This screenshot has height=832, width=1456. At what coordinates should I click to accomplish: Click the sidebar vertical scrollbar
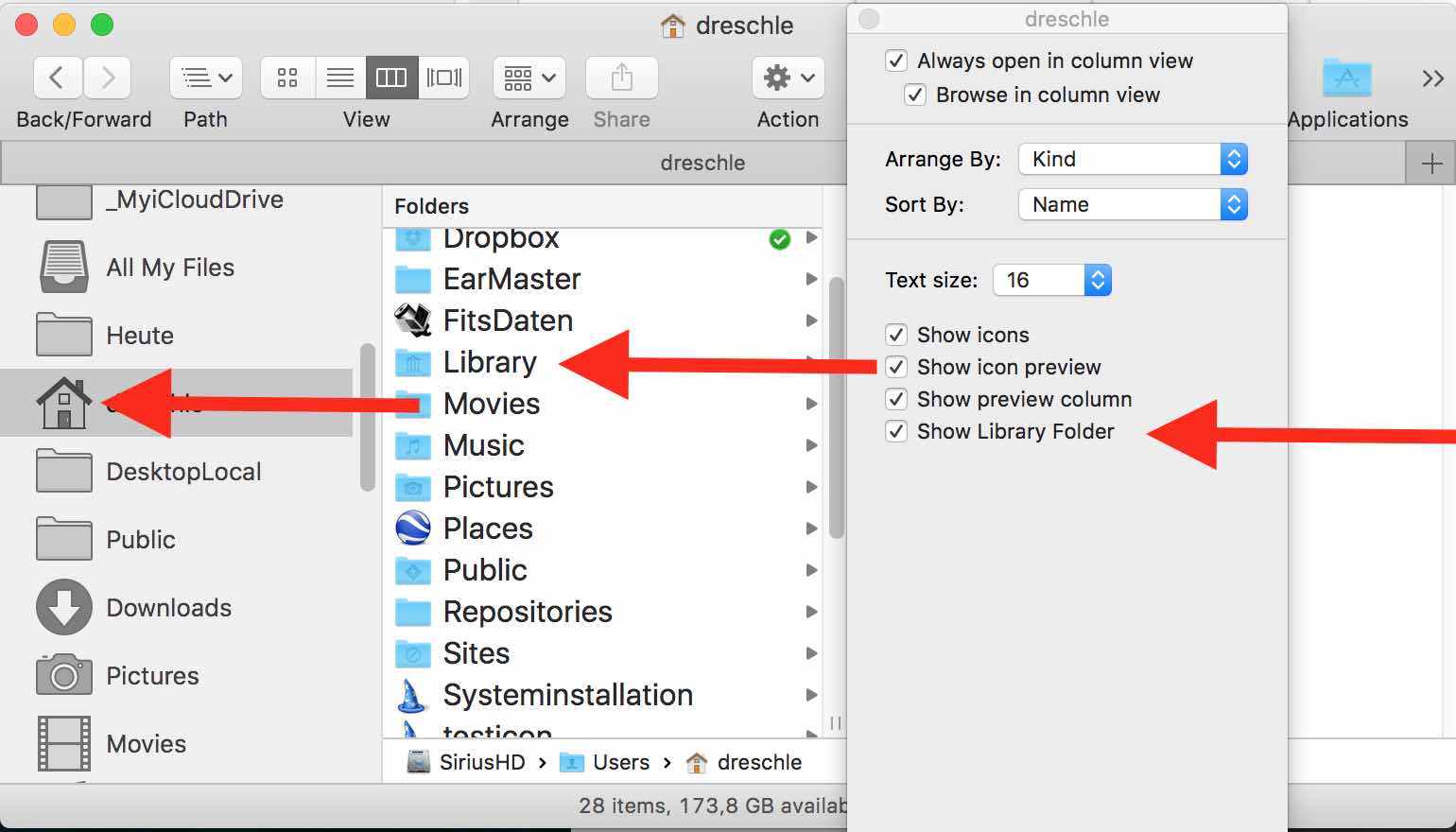[368, 417]
